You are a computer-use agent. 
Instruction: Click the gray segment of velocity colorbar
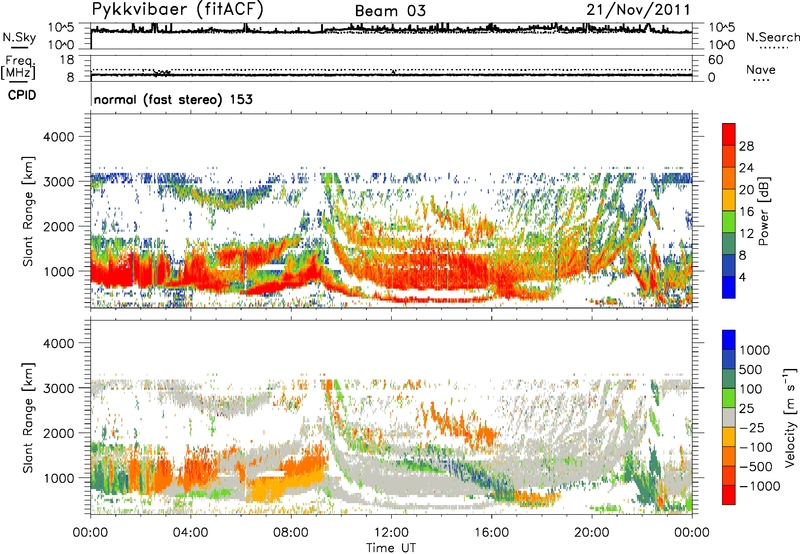click(729, 417)
